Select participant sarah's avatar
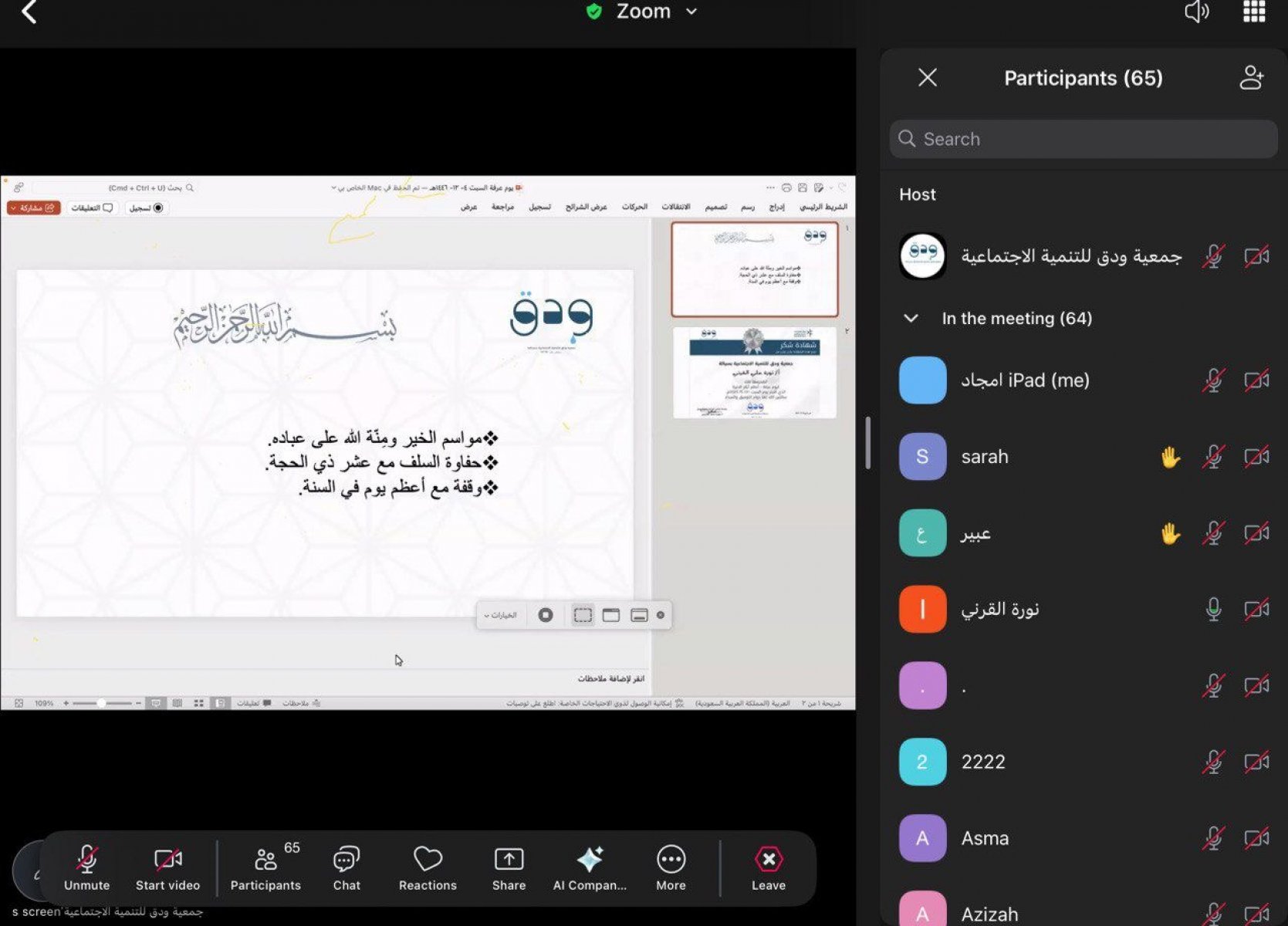Image resolution: width=1288 pixels, height=926 pixels. [x=922, y=457]
